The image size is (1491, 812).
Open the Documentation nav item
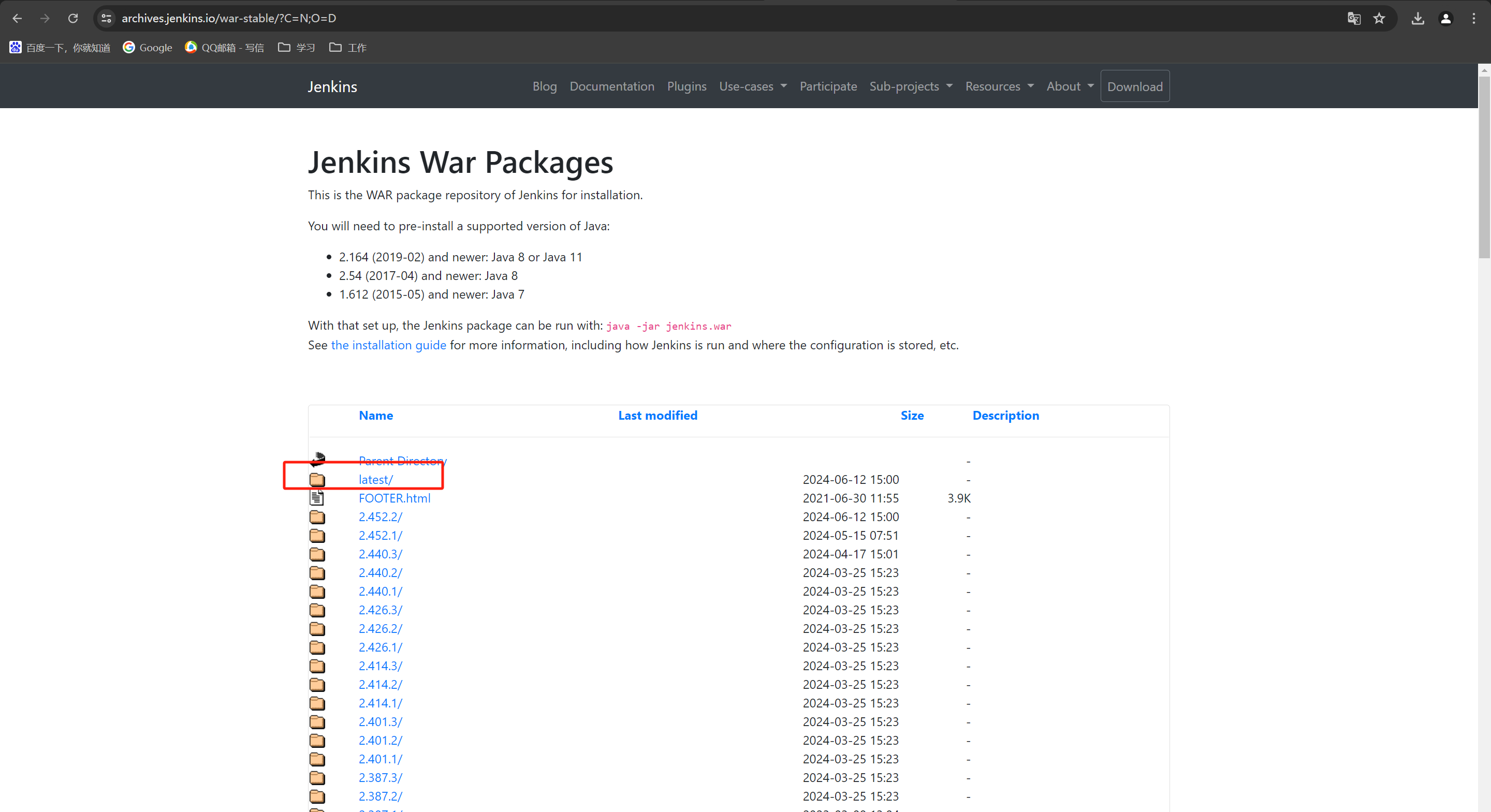[612, 86]
